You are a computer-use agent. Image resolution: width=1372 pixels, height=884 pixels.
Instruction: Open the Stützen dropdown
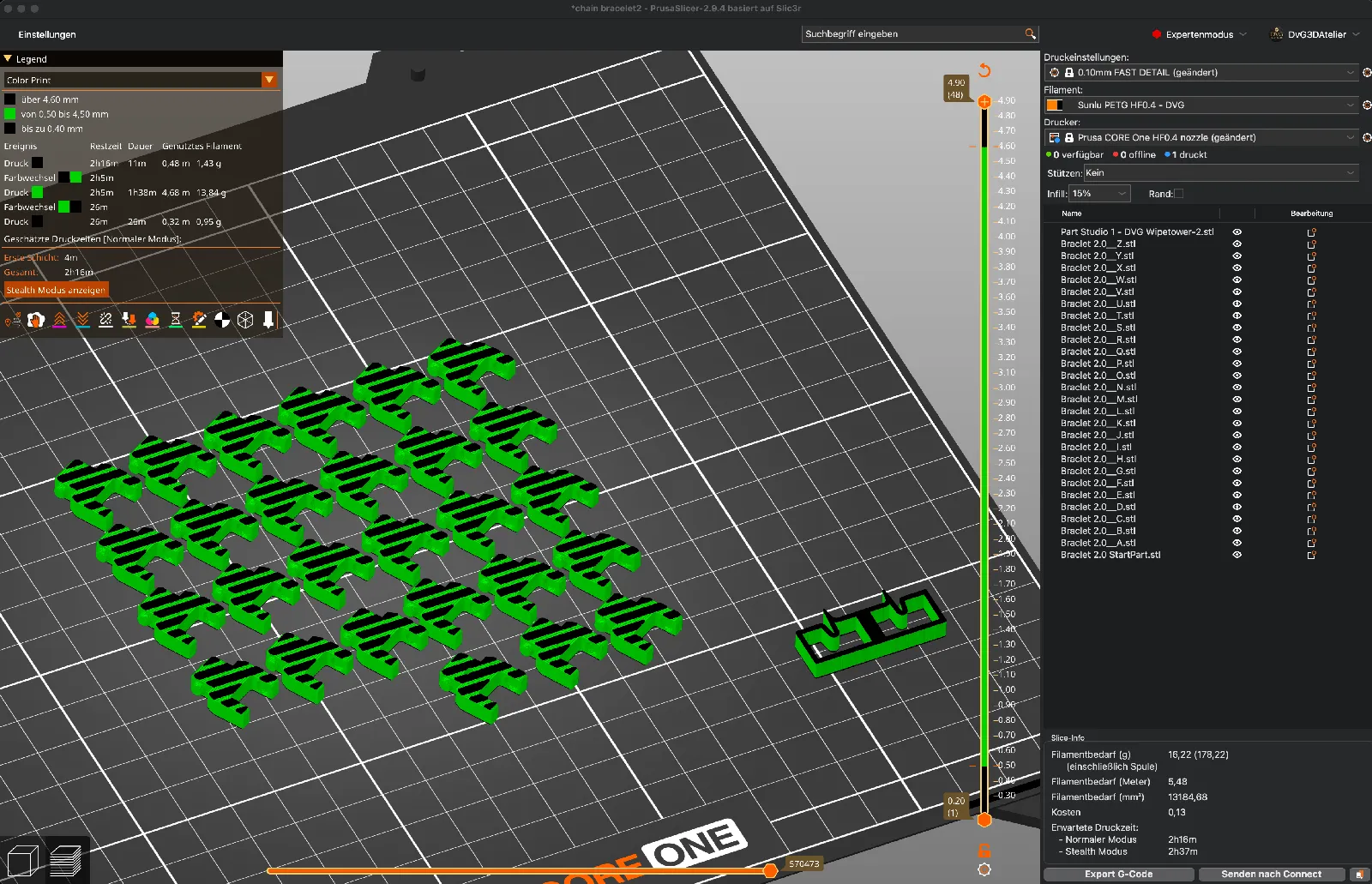pos(1221,173)
